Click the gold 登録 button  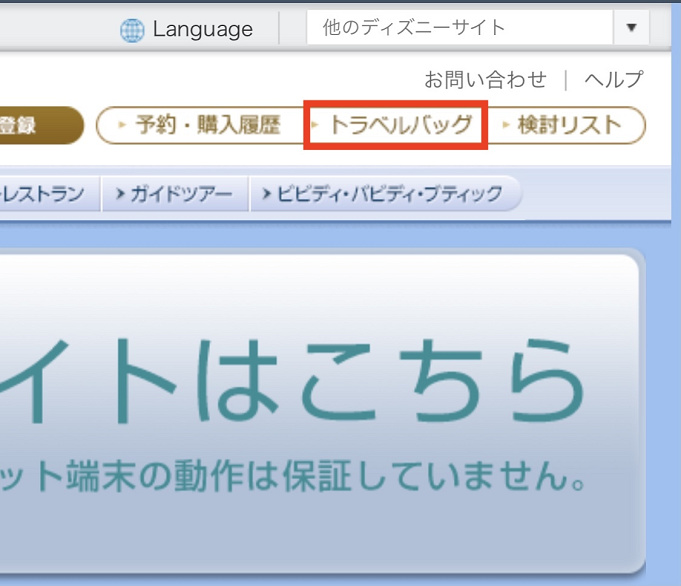point(42,125)
